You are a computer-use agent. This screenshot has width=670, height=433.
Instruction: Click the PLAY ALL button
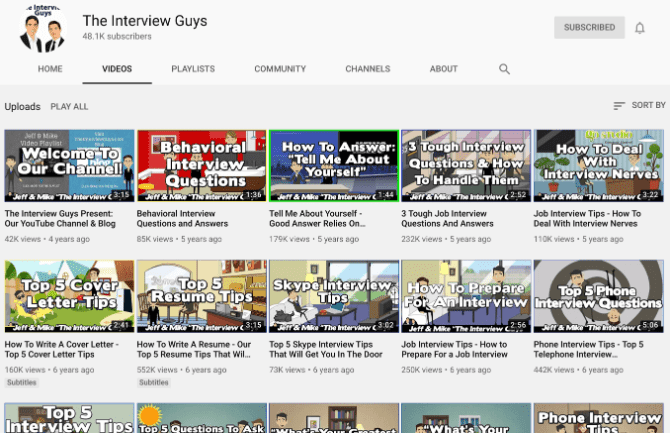point(69,106)
